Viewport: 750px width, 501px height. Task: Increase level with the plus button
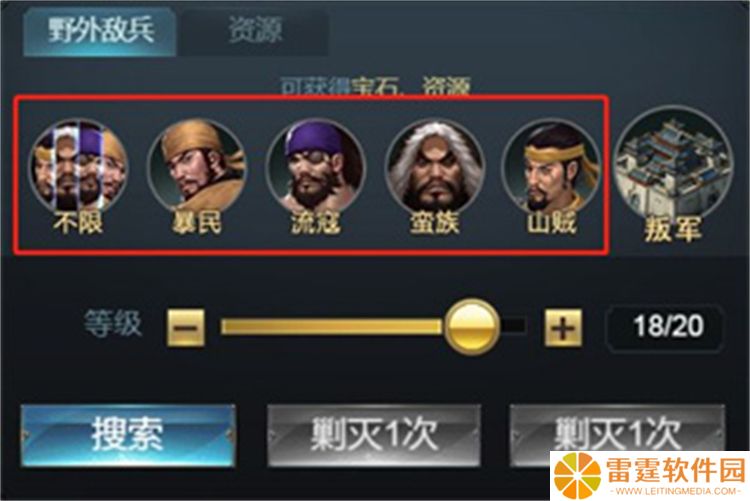pos(563,327)
